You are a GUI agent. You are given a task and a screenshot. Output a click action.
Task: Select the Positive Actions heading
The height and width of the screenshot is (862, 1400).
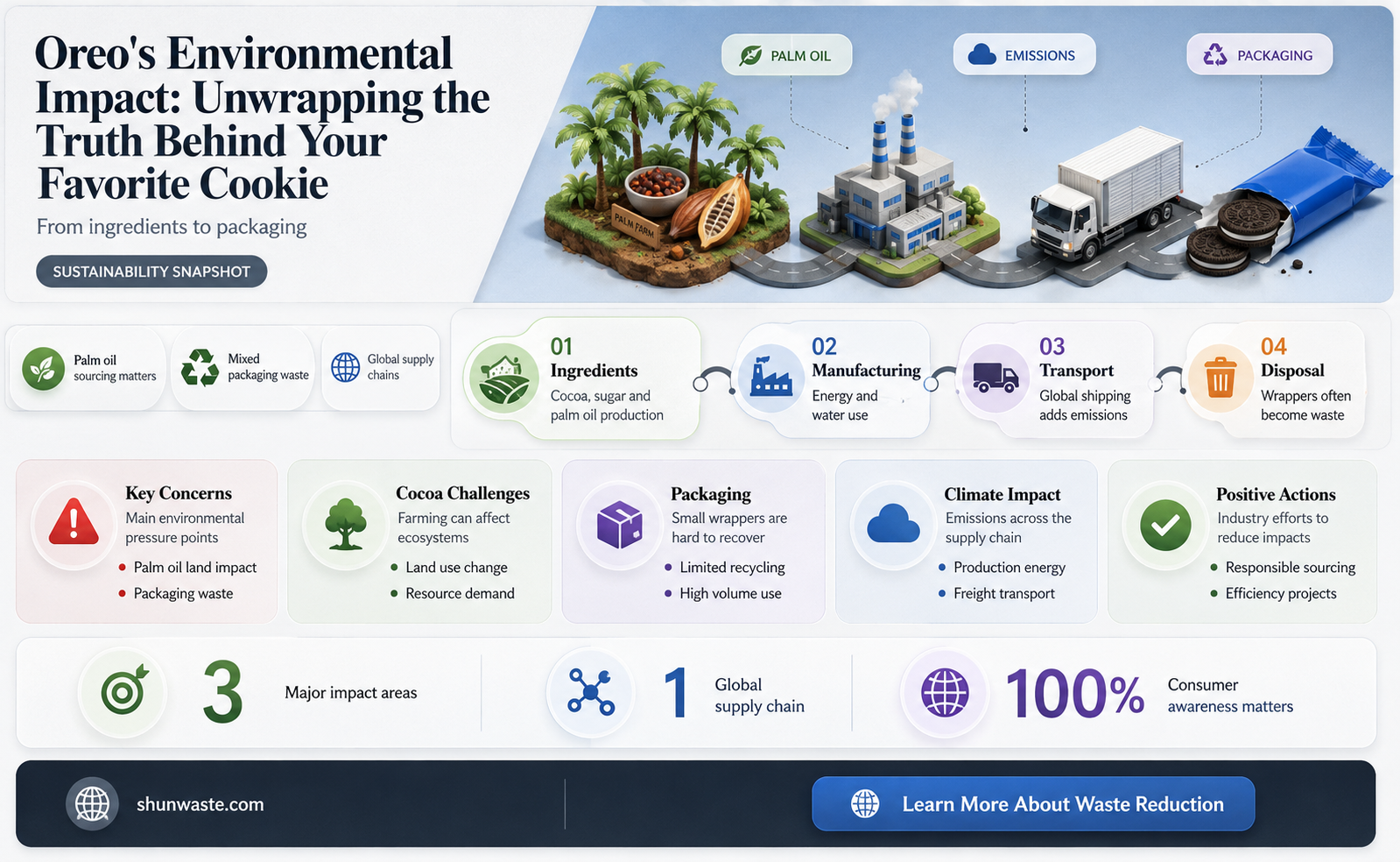[x=1276, y=494]
